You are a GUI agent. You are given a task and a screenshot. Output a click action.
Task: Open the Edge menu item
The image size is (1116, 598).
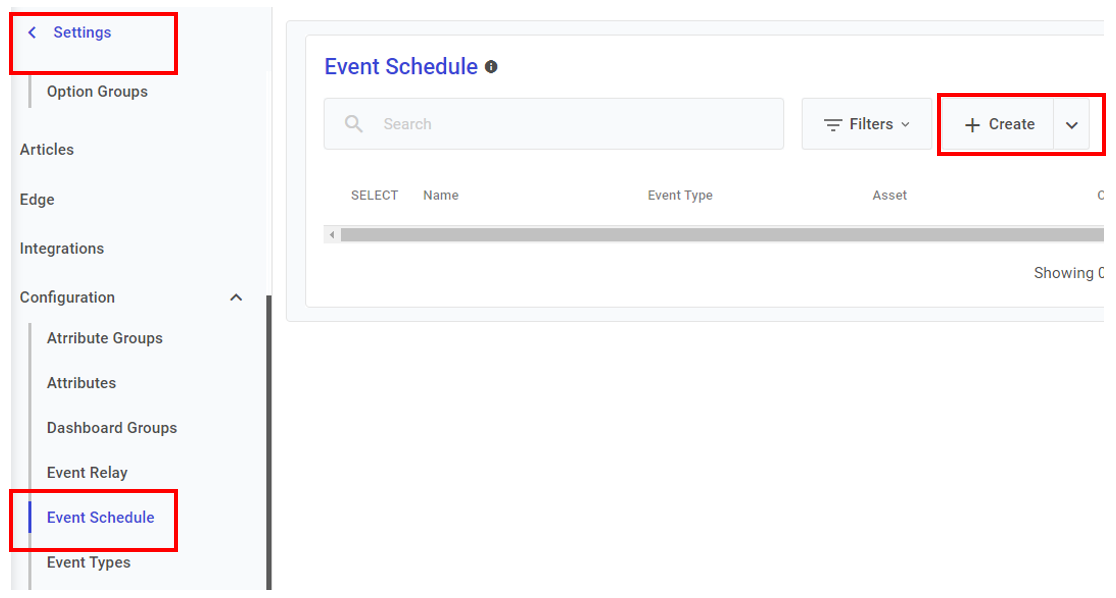37,200
